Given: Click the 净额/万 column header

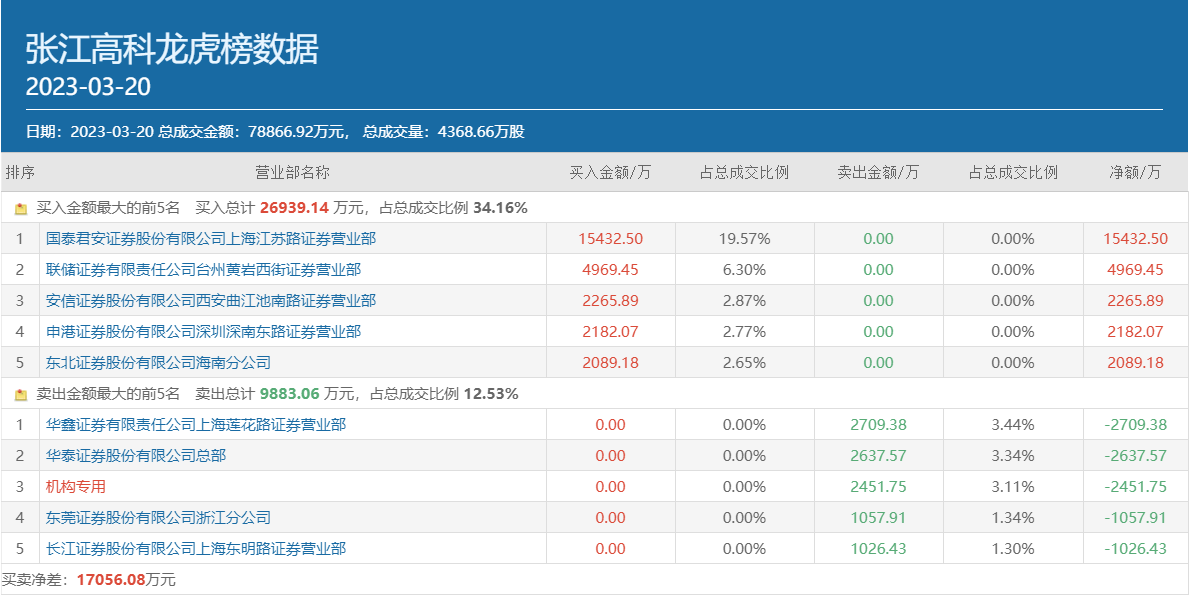Looking at the screenshot, I should (x=1135, y=173).
